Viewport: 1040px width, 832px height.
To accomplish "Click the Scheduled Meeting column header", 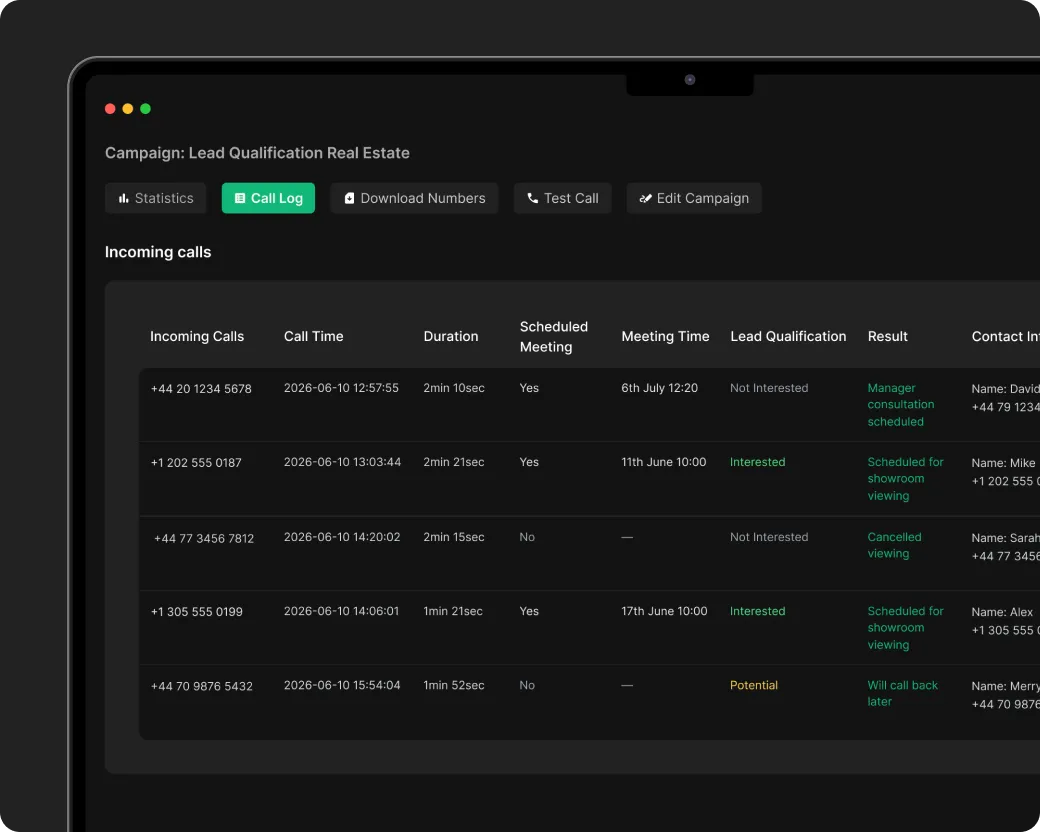I will [x=554, y=336].
